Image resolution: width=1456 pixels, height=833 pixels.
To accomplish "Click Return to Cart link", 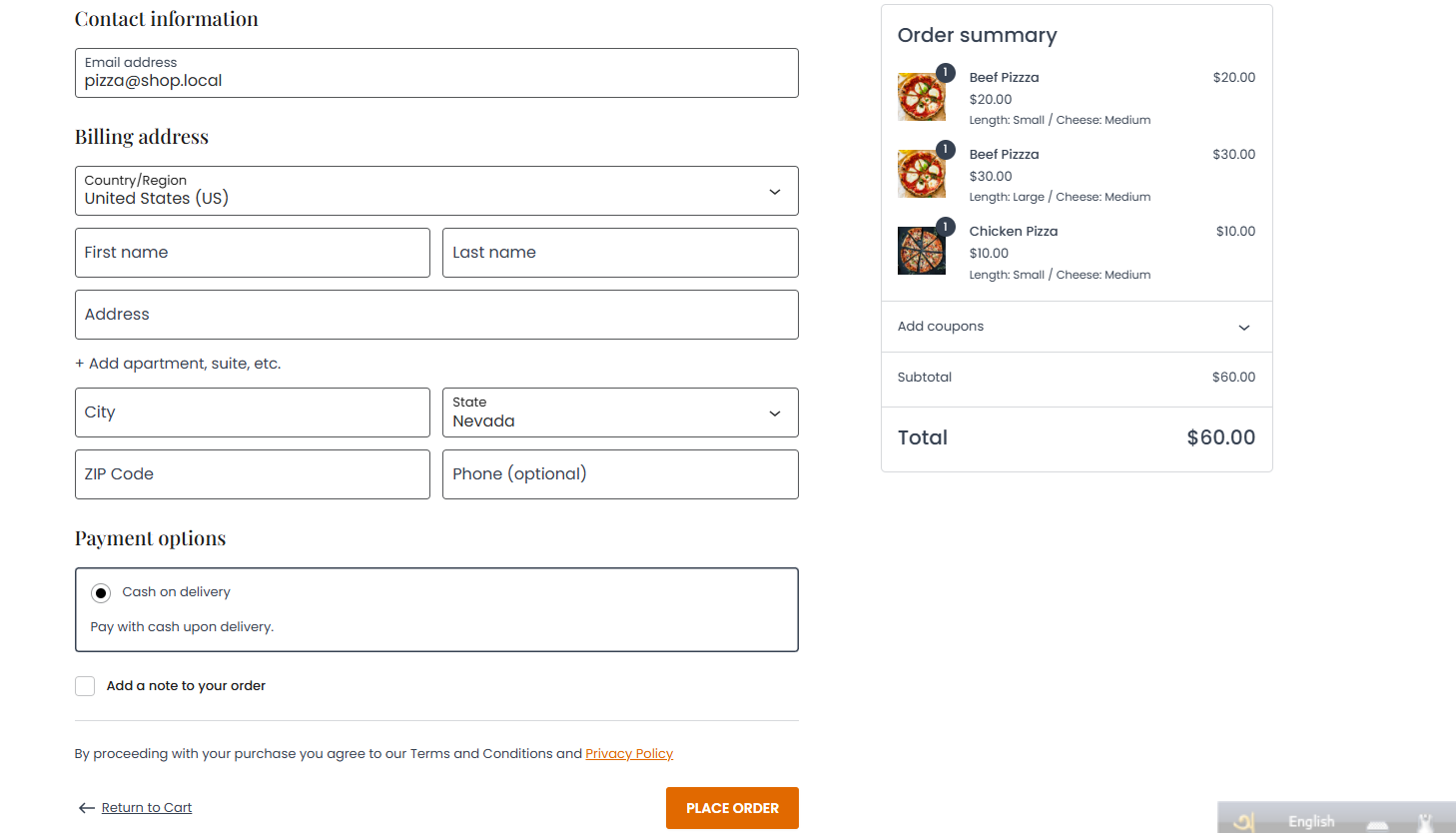I will 147,808.
